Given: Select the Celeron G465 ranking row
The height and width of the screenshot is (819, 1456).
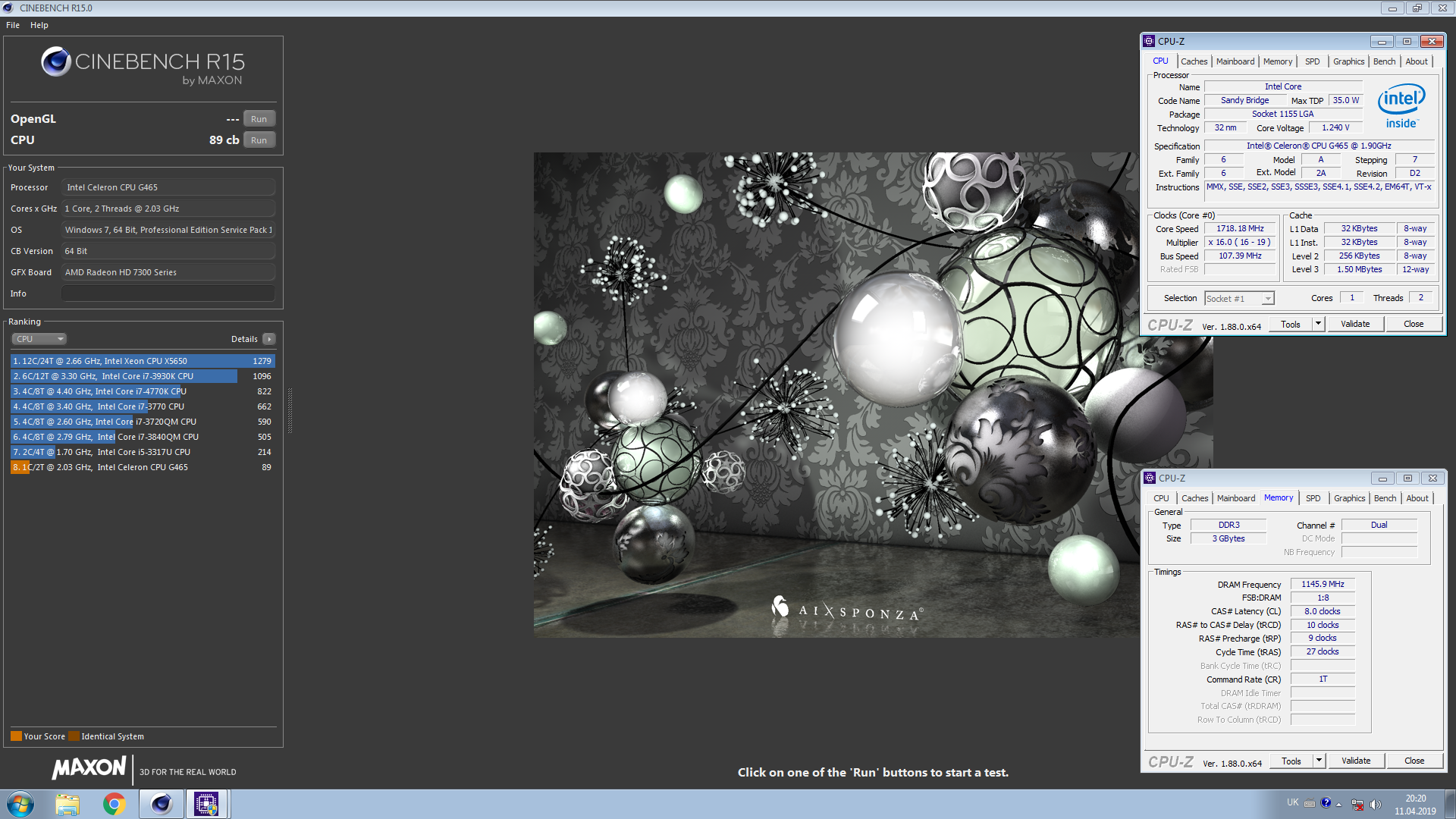Looking at the screenshot, I should pyautogui.click(x=143, y=467).
